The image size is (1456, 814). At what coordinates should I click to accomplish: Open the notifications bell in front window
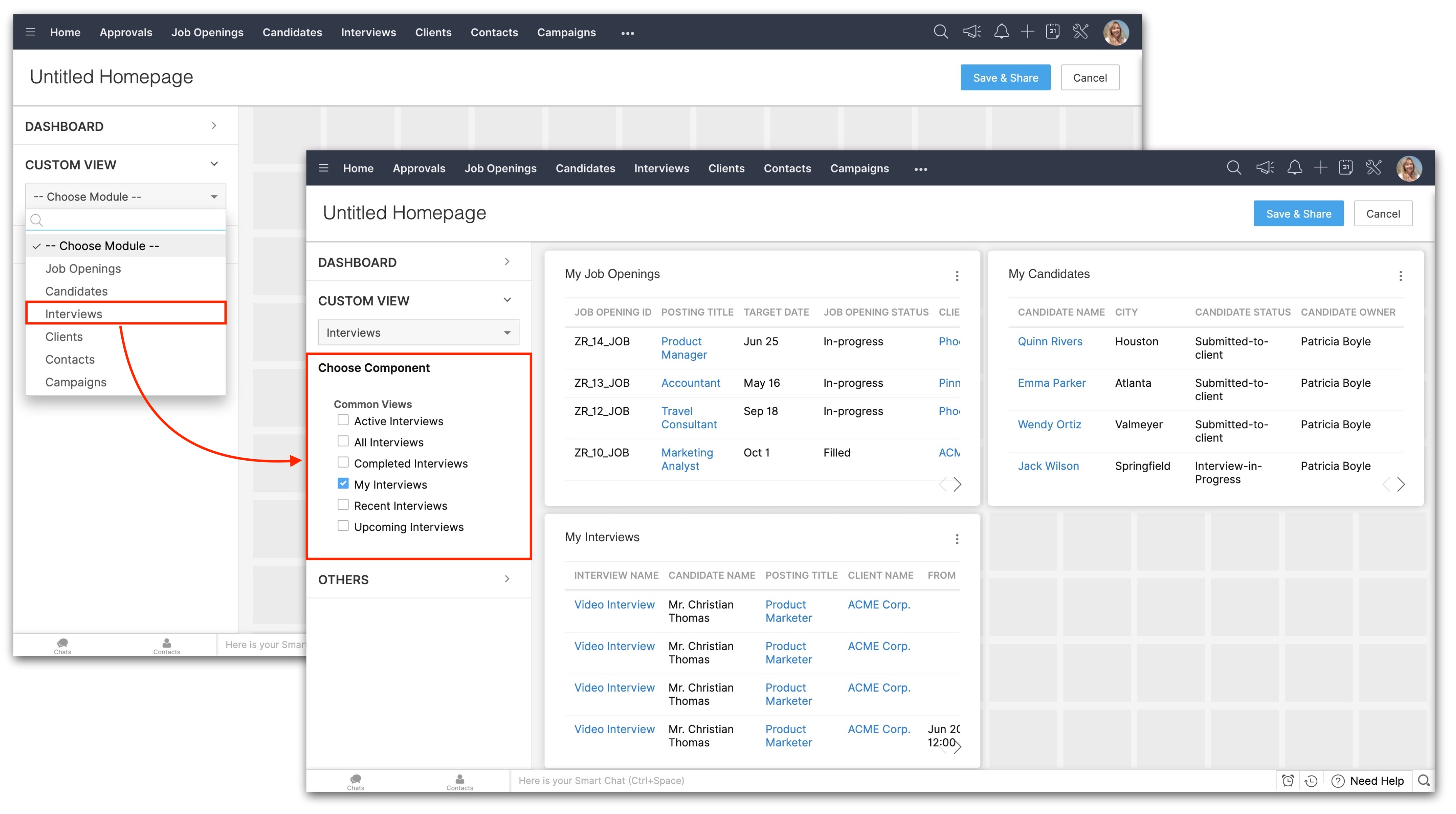click(x=1294, y=168)
